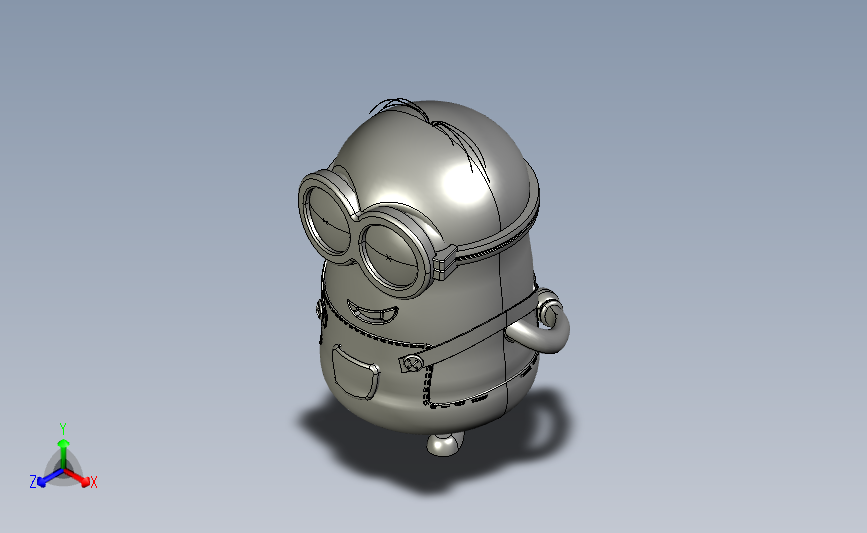
Task: Select the minion's smiling mouth
Action: 372,312
